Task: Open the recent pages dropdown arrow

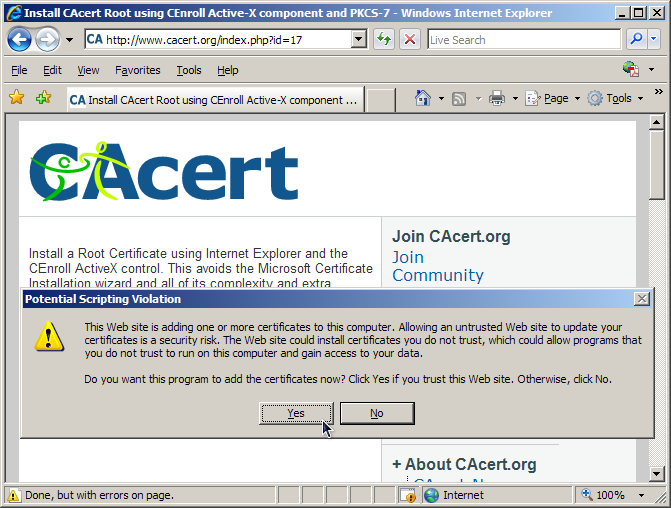Action: (69, 40)
